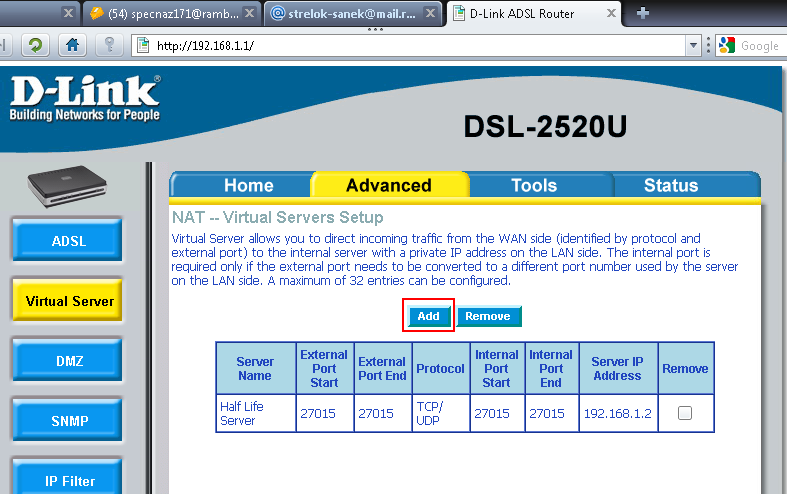
Task: Open the URL history dropdown arrow
Action: pyautogui.click(x=692, y=46)
